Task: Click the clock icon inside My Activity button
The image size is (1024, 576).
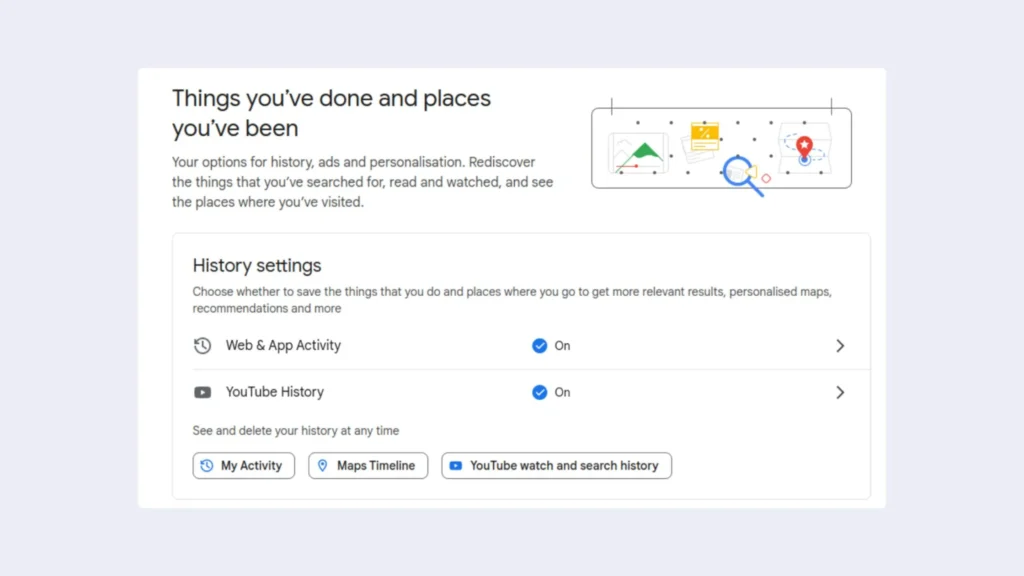Action: [210, 465]
